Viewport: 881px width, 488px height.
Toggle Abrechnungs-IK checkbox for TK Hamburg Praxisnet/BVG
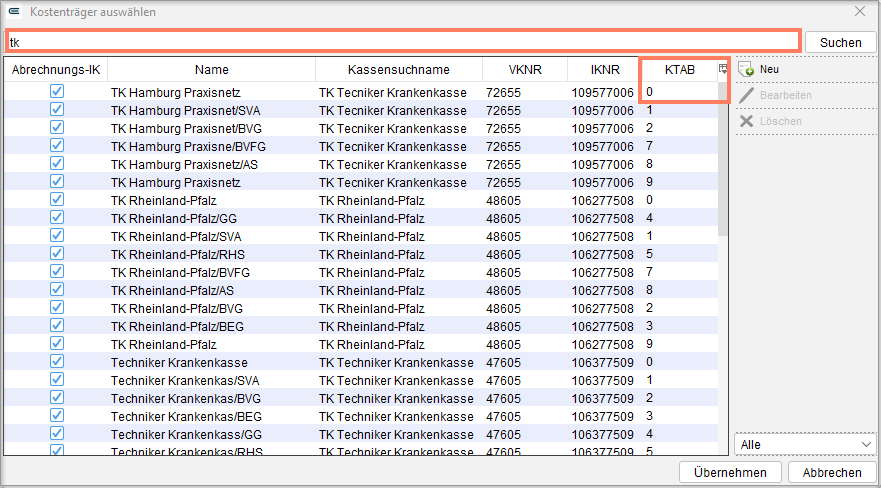pyautogui.click(x=57, y=127)
